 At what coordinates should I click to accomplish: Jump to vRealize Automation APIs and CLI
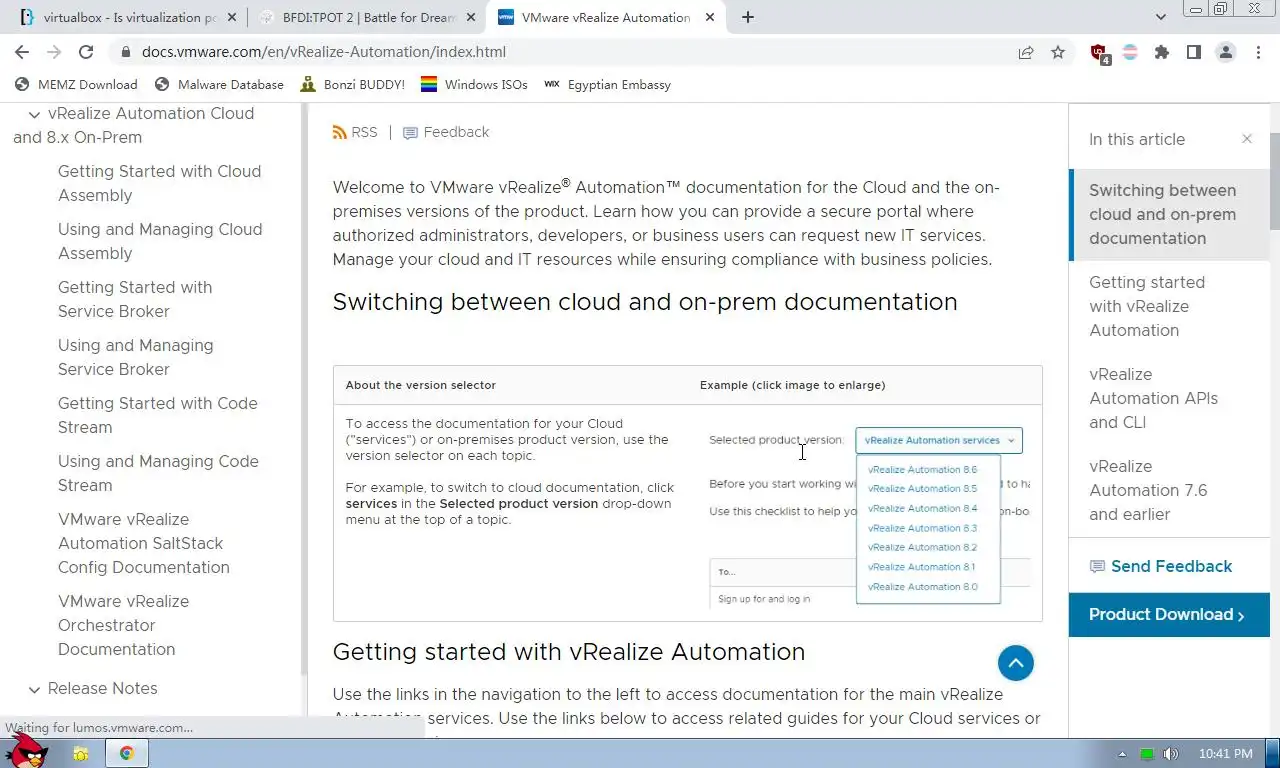pyautogui.click(x=1153, y=398)
